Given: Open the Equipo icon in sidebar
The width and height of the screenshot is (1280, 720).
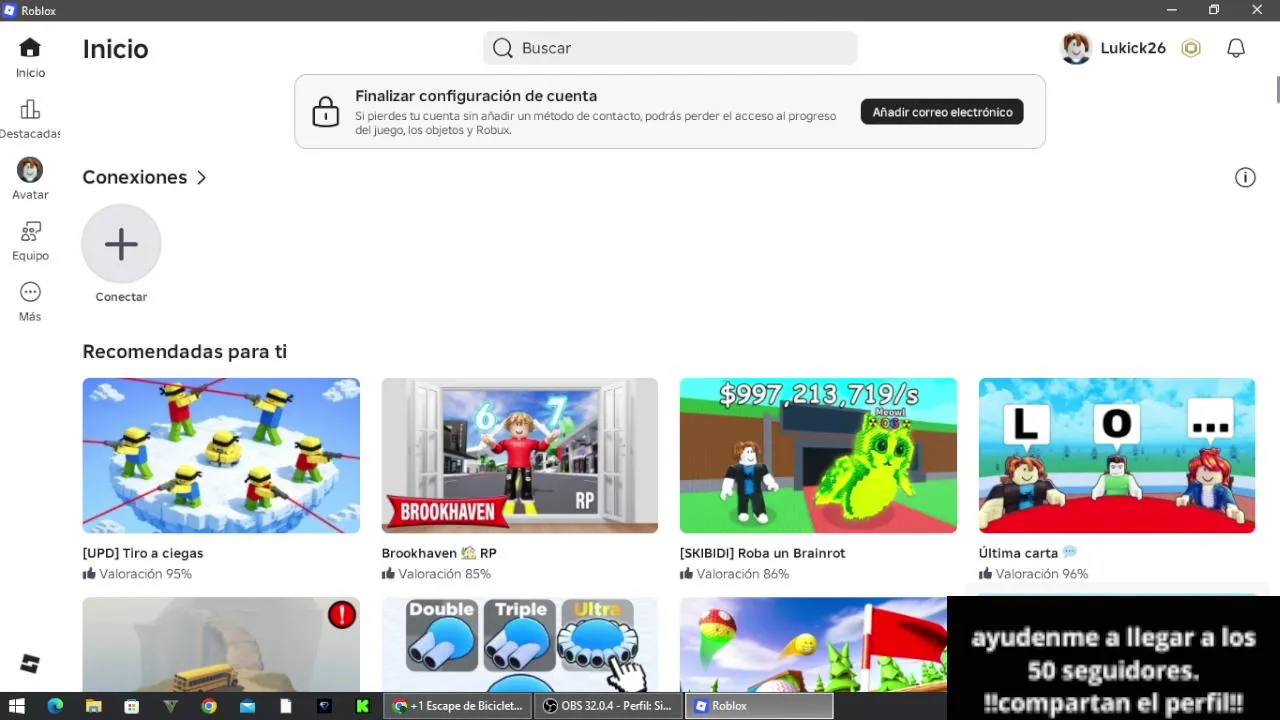Looking at the screenshot, I should click(x=30, y=231).
